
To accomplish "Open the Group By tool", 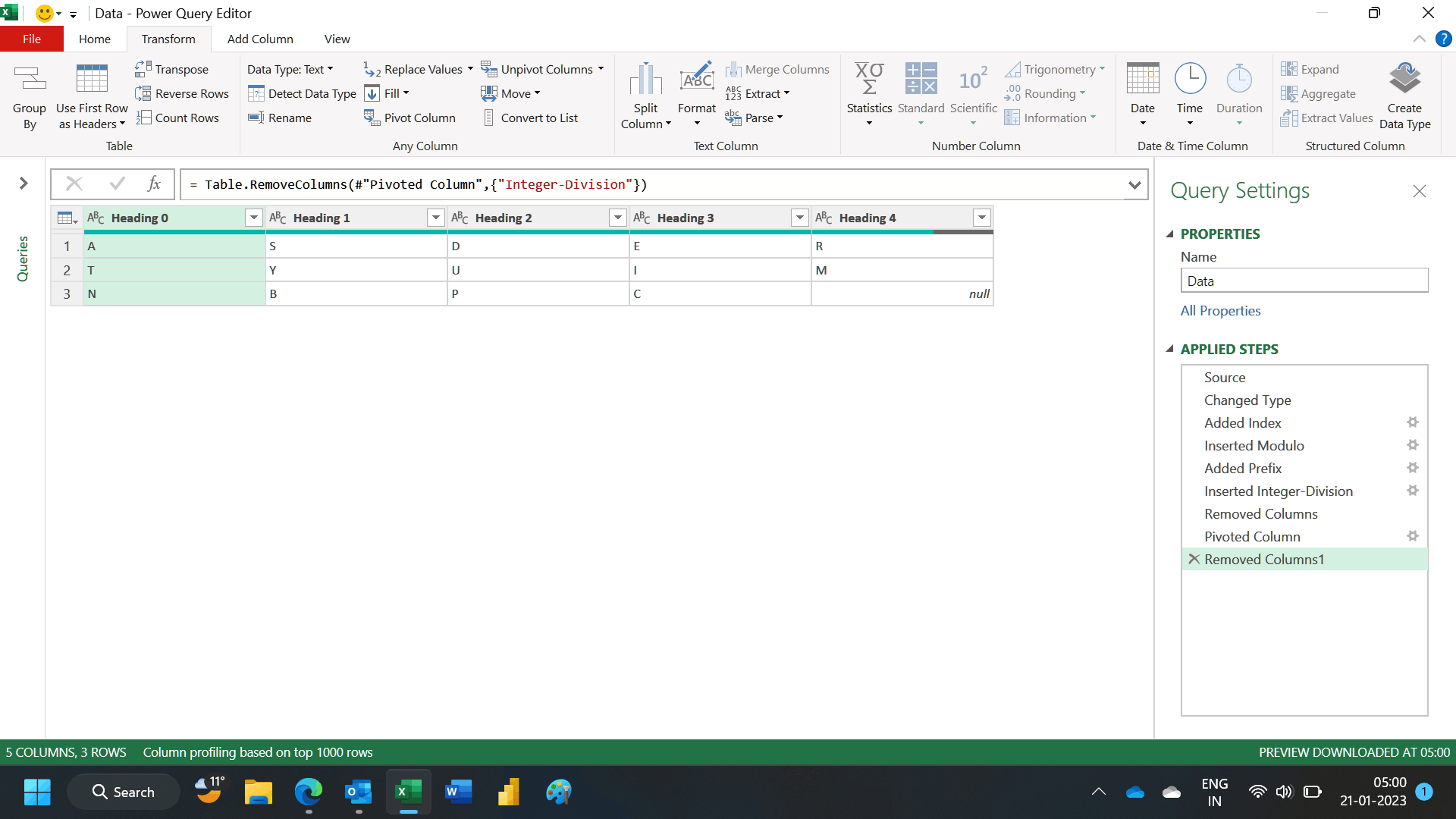I will [x=29, y=96].
